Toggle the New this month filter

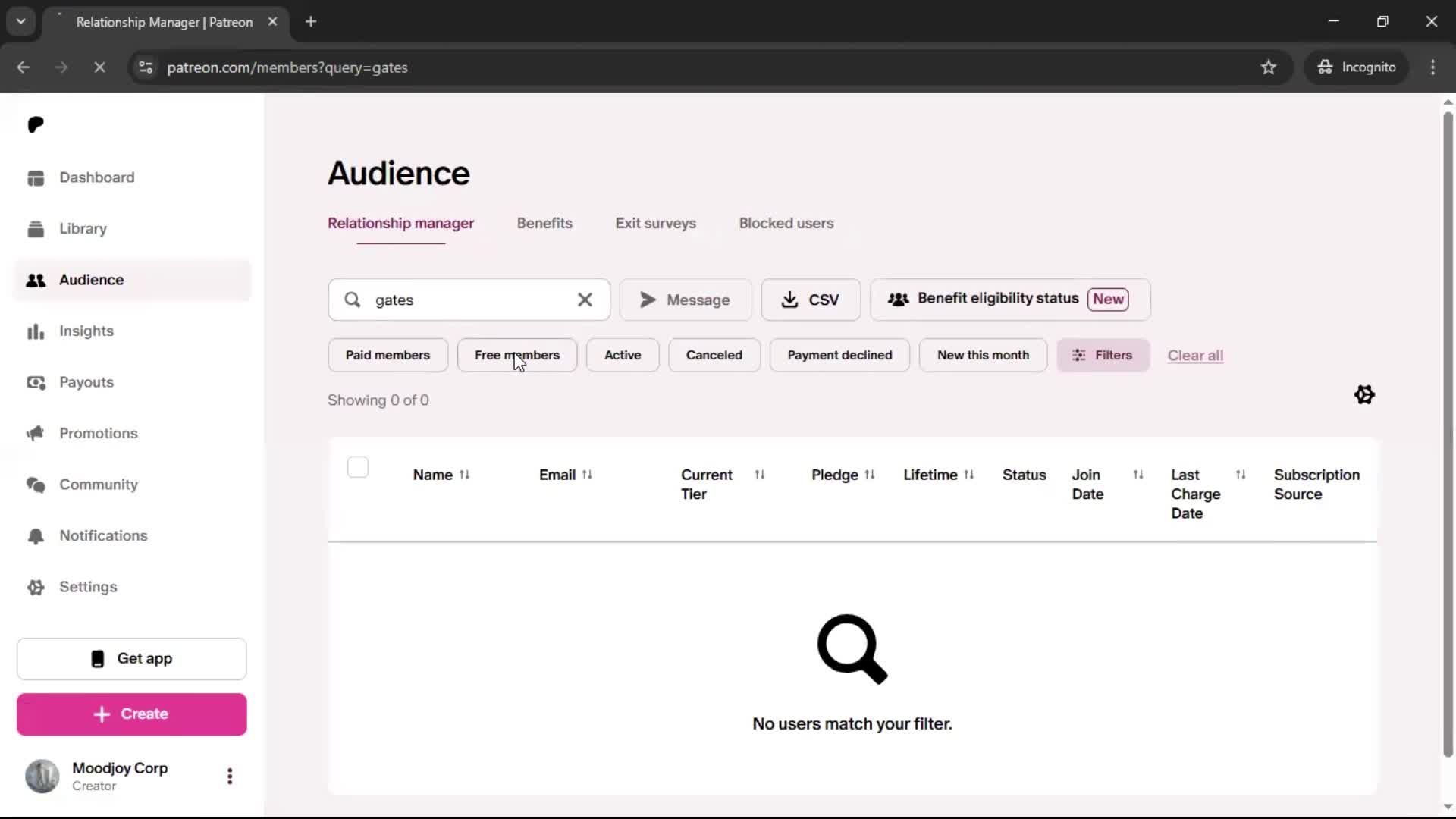[x=983, y=355]
